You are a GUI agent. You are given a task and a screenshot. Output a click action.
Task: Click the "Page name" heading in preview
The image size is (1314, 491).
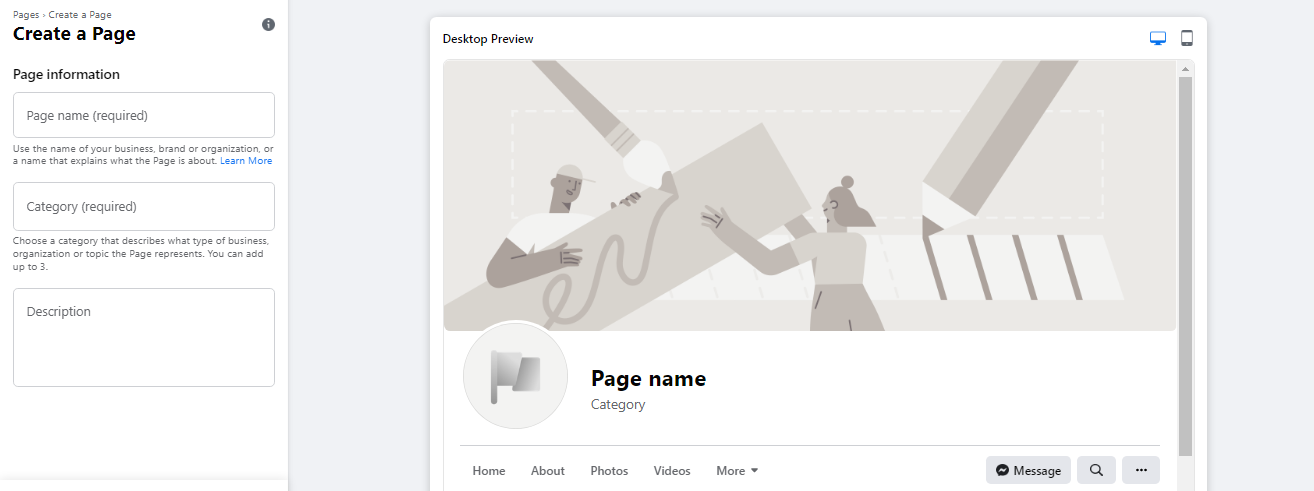click(x=648, y=379)
